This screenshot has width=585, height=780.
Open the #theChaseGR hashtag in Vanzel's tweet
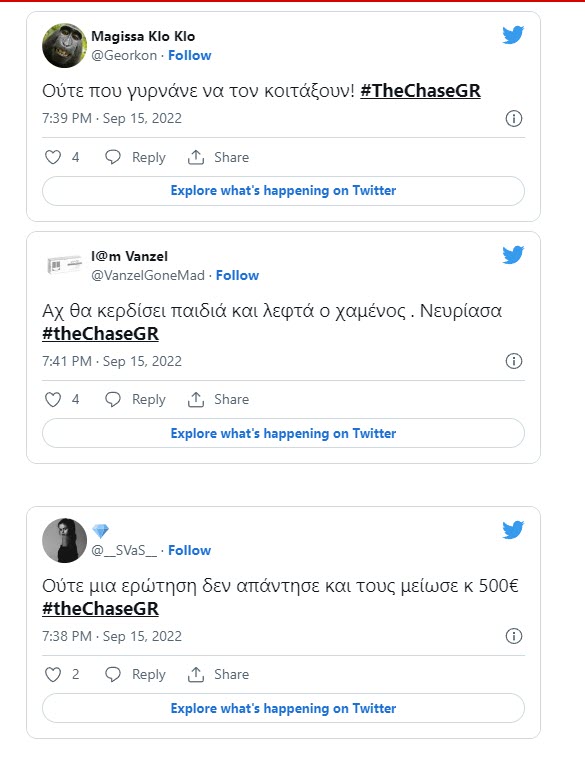pos(100,333)
